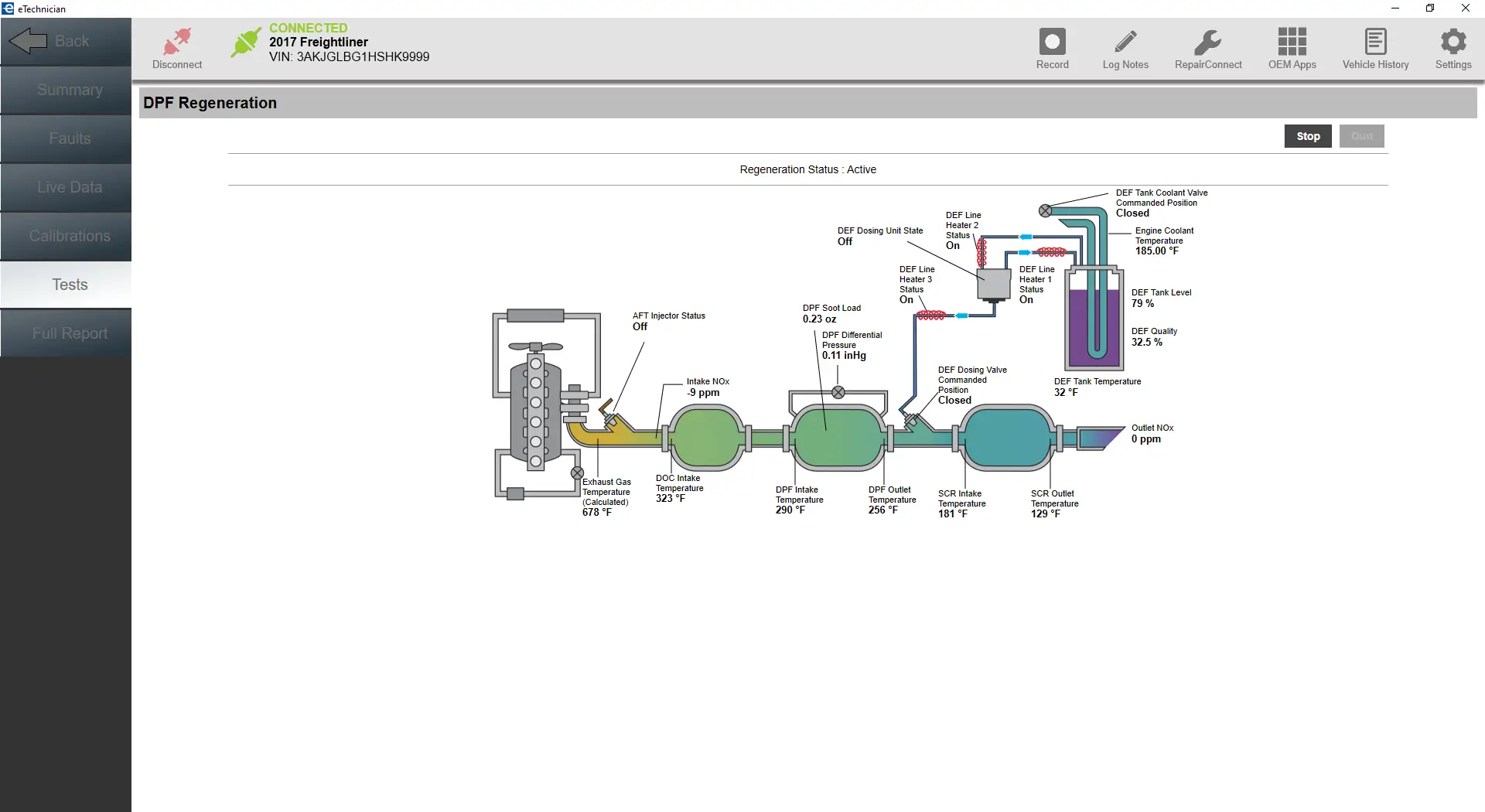
Task: Launch RepairConnect
Action: point(1207,48)
